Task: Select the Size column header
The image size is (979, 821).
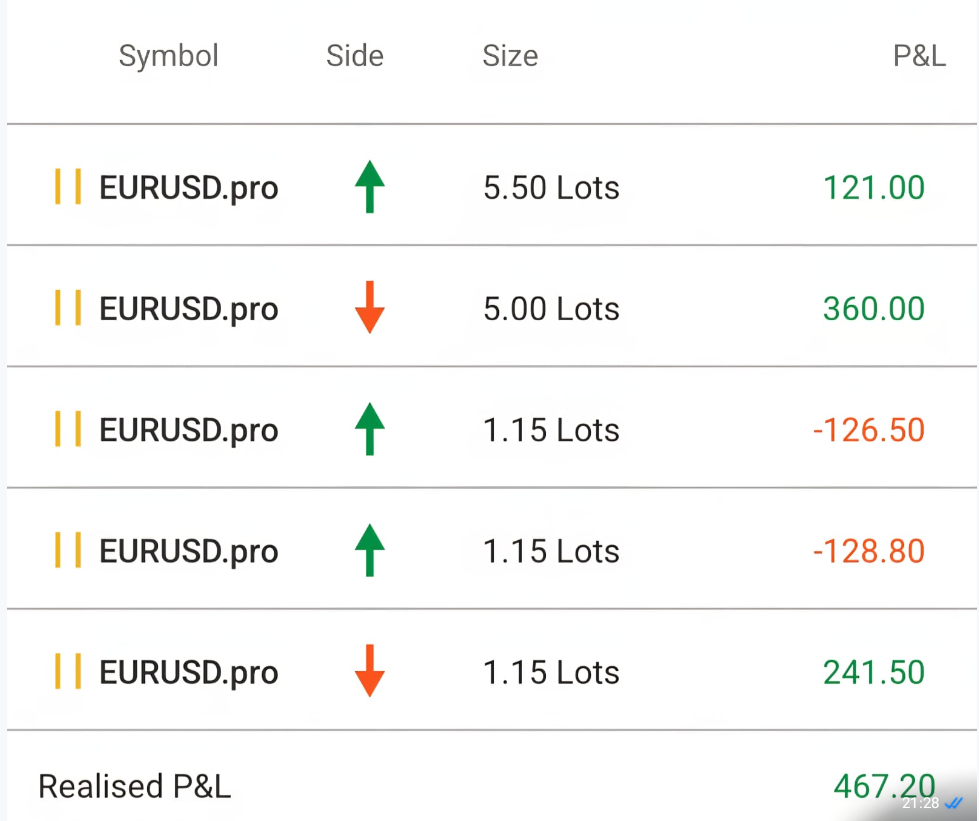Action: (x=510, y=56)
